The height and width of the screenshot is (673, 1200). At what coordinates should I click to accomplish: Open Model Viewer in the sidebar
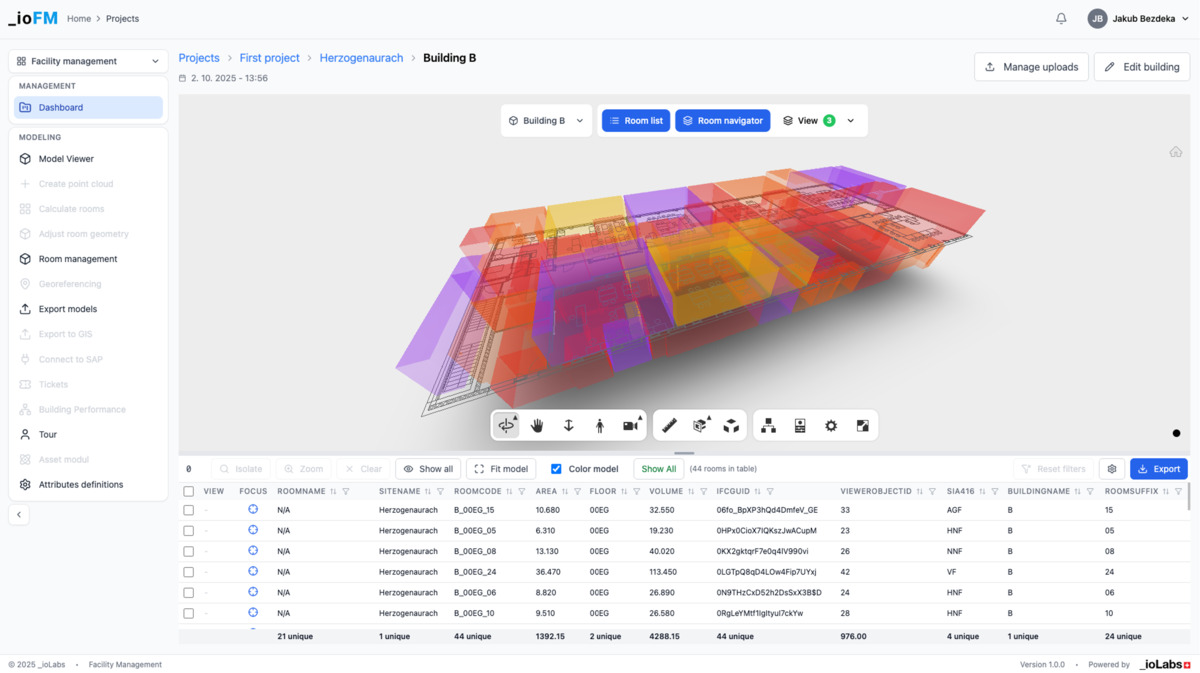pyautogui.click(x=66, y=159)
